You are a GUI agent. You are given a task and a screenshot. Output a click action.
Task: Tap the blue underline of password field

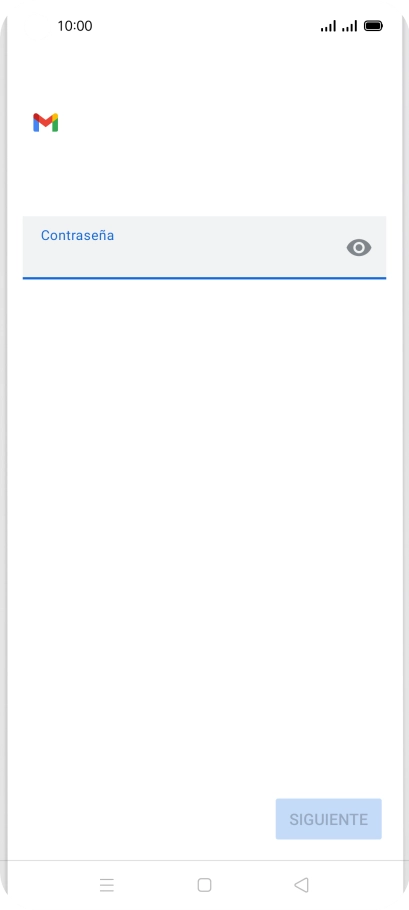click(204, 278)
